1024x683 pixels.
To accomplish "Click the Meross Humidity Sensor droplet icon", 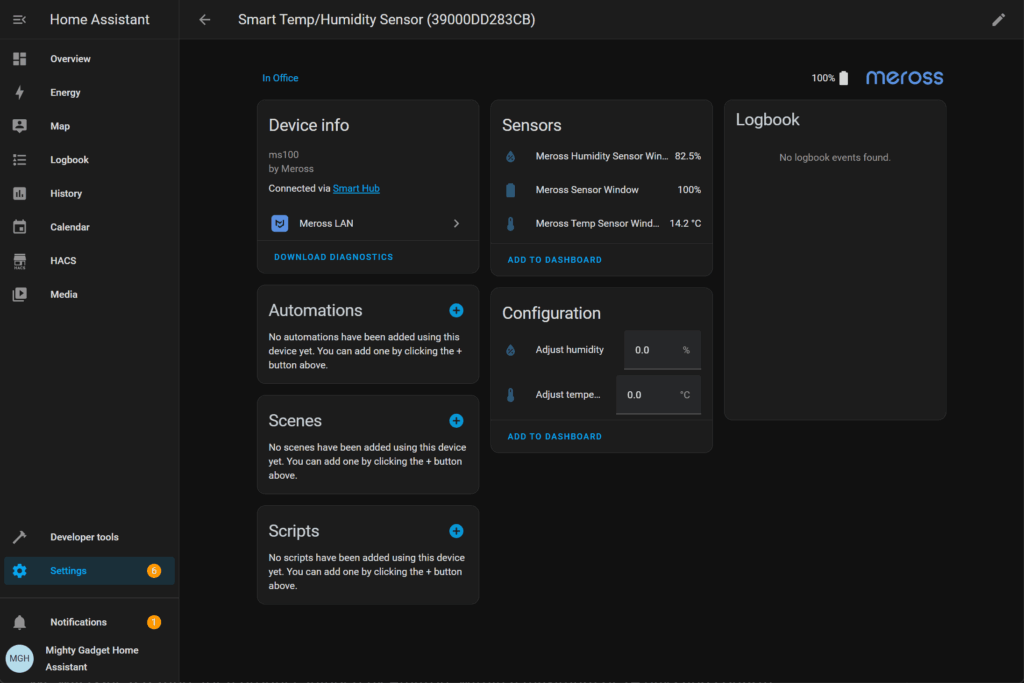I will coord(510,157).
